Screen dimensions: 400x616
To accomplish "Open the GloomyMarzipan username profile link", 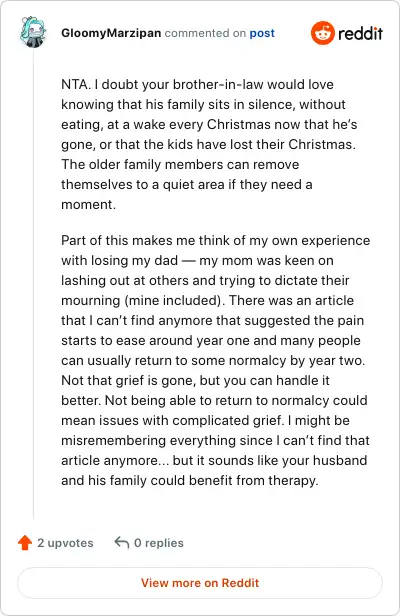I will click(111, 33).
